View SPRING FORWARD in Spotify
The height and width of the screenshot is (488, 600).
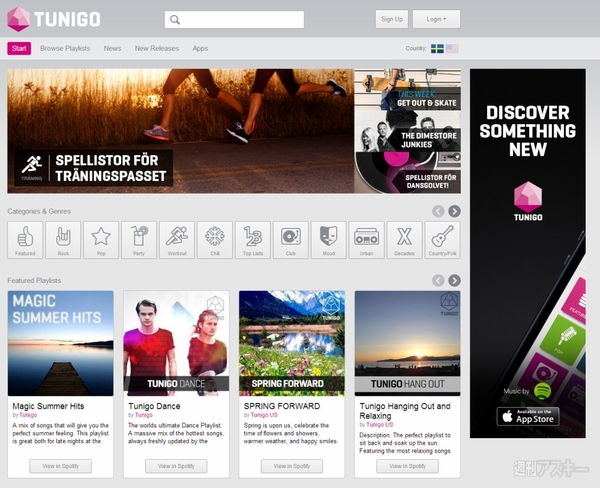(292, 466)
